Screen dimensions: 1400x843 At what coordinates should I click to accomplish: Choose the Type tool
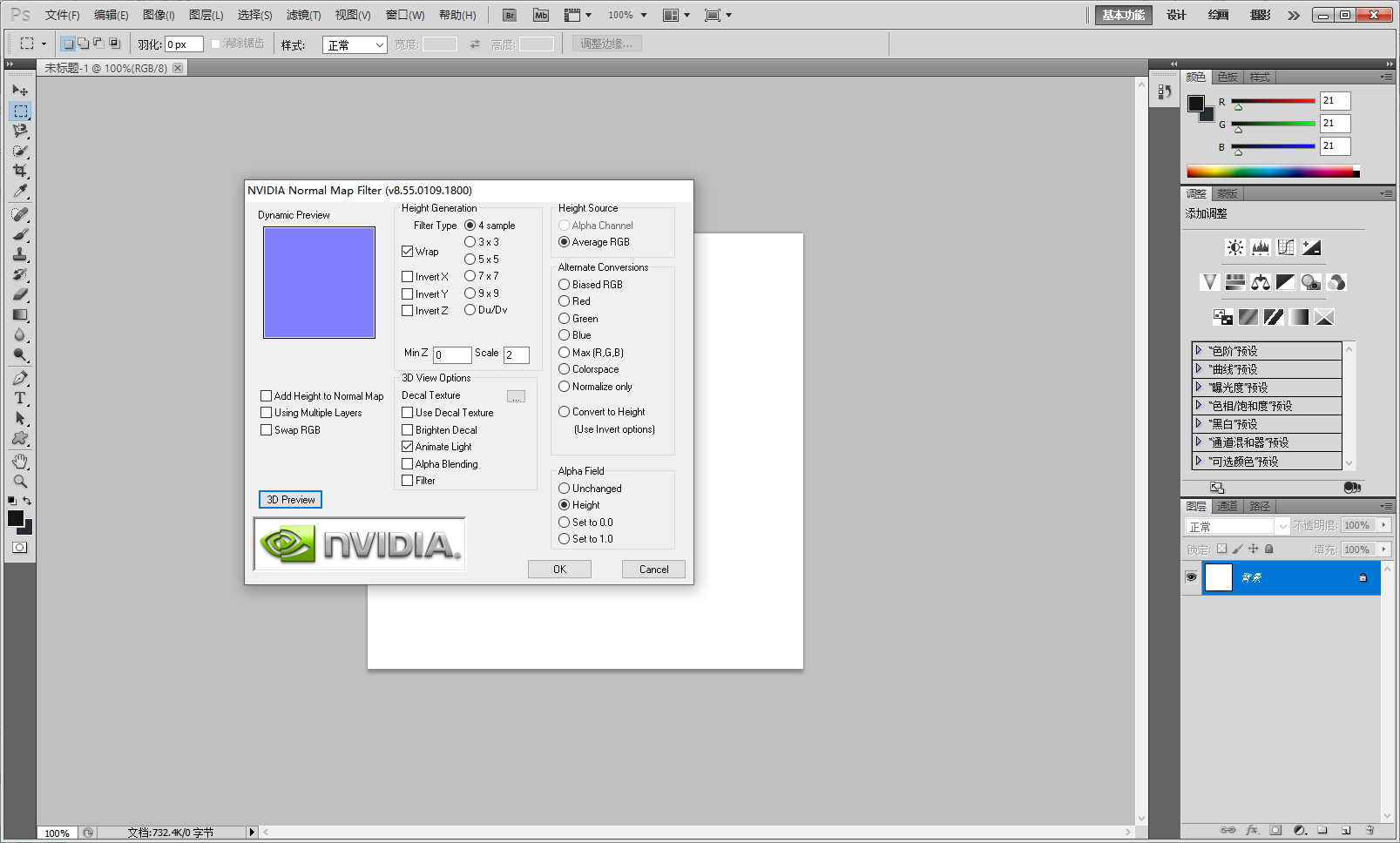point(20,398)
